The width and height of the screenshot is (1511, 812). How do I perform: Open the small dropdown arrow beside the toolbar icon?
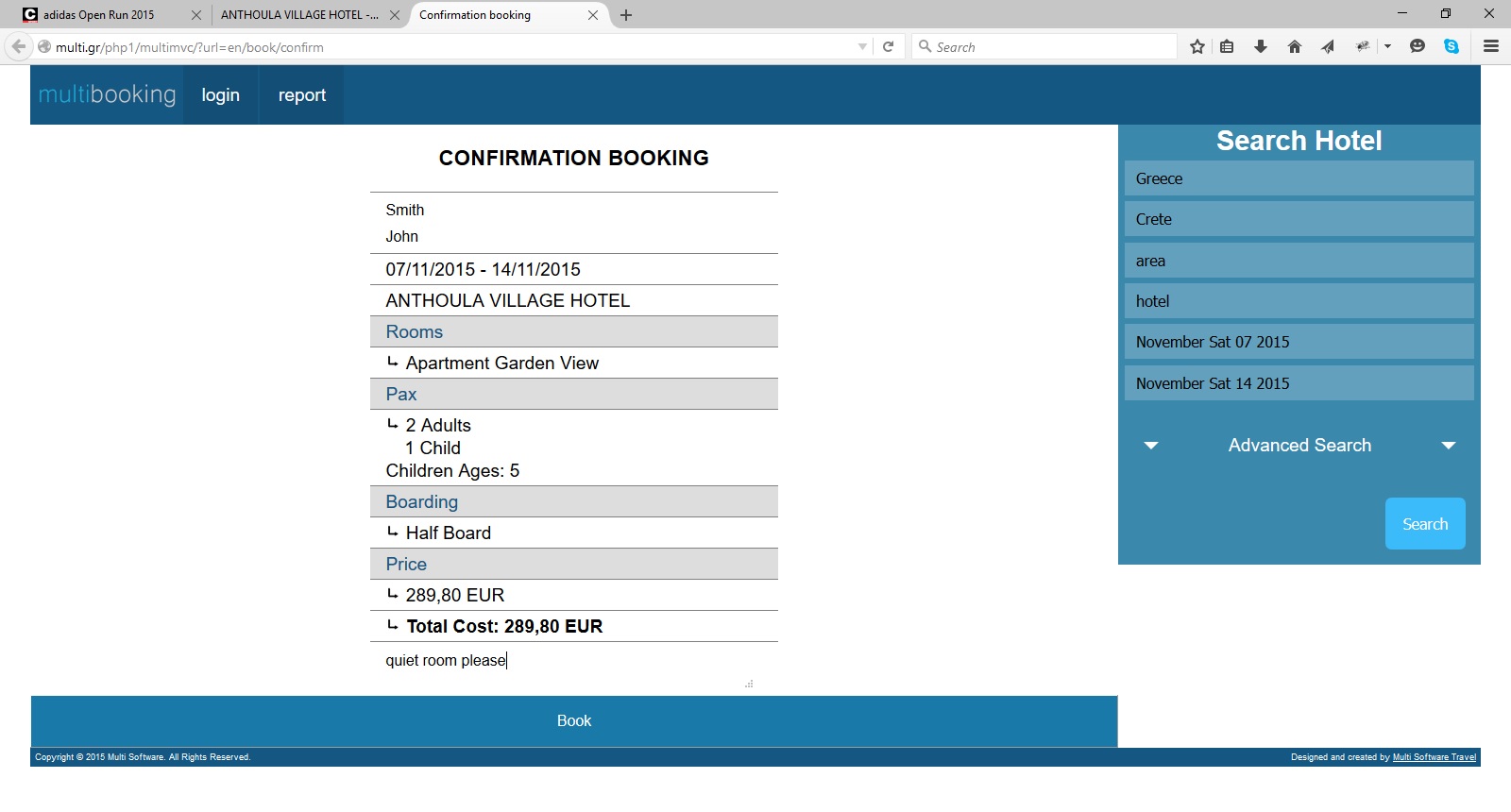1387,46
